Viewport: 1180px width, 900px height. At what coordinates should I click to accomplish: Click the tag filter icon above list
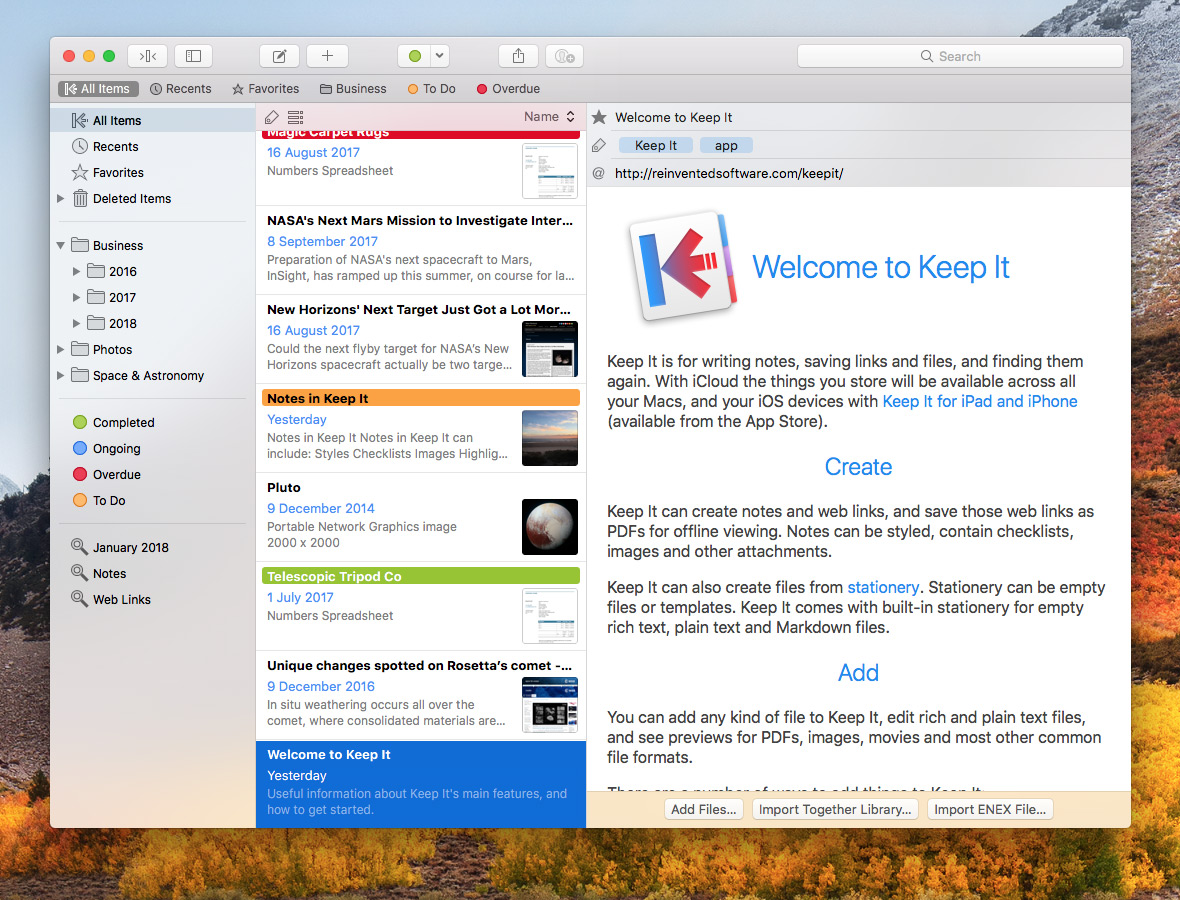click(272, 117)
